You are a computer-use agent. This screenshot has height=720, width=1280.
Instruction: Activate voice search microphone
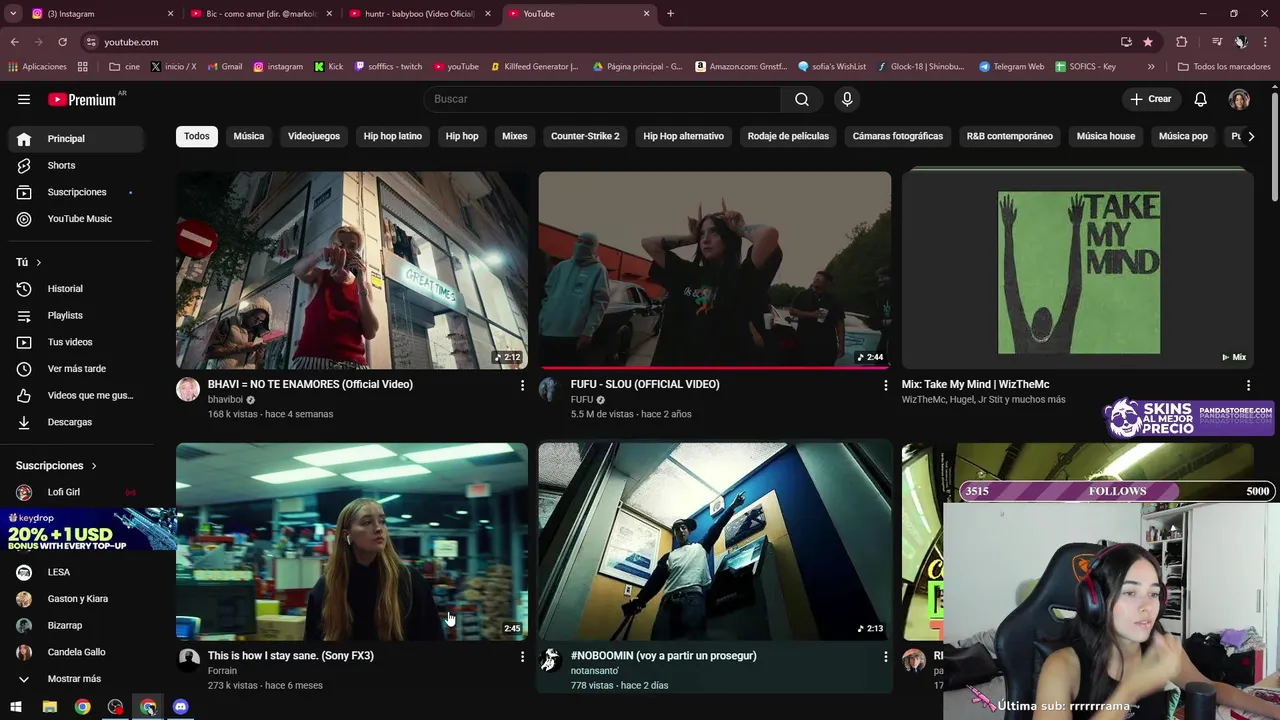847,99
